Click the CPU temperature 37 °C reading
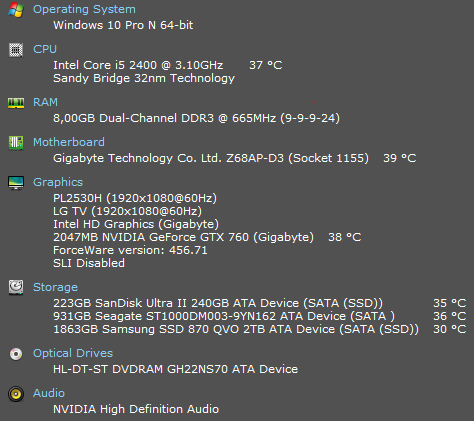The width and height of the screenshot is (474, 421). 266,65
